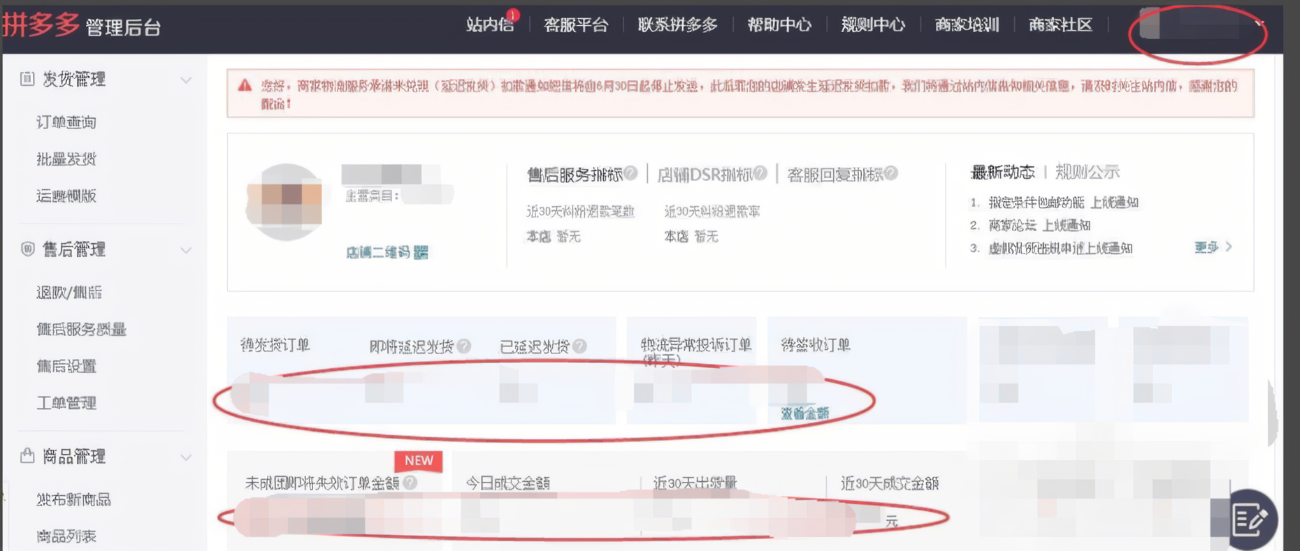Viewport: 1300px width, 551px height.
Task: Click the 近30天出货量 label
Action: [696, 484]
